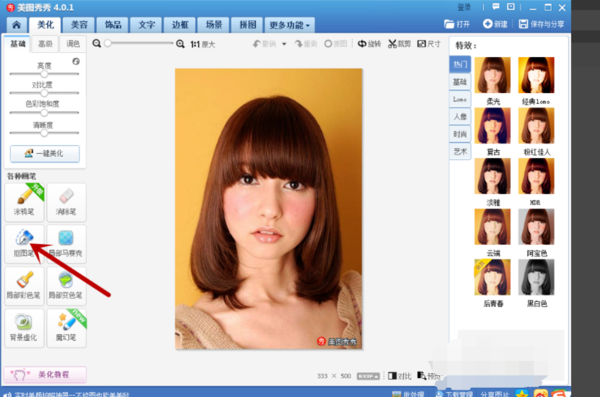Screen dimensions: 600x397
Task: Choose the 消除笔 eraser pen tool
Action: click(66, 202)
